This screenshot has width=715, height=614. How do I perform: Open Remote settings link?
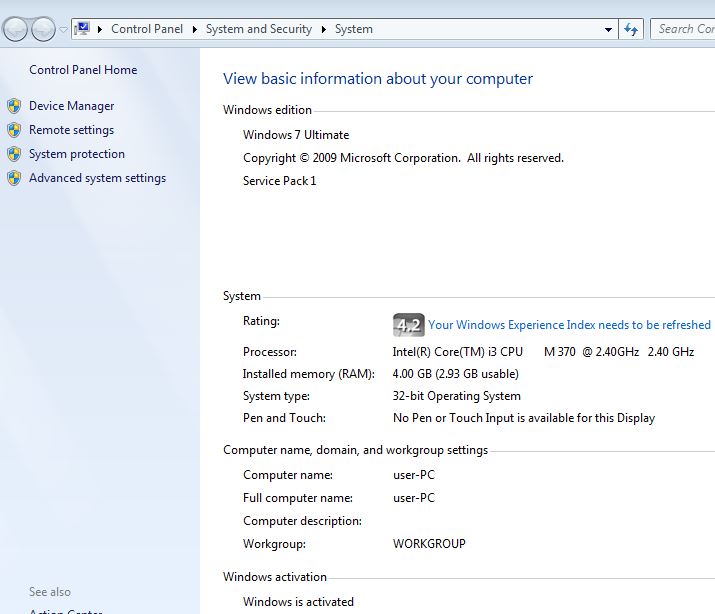72,130
